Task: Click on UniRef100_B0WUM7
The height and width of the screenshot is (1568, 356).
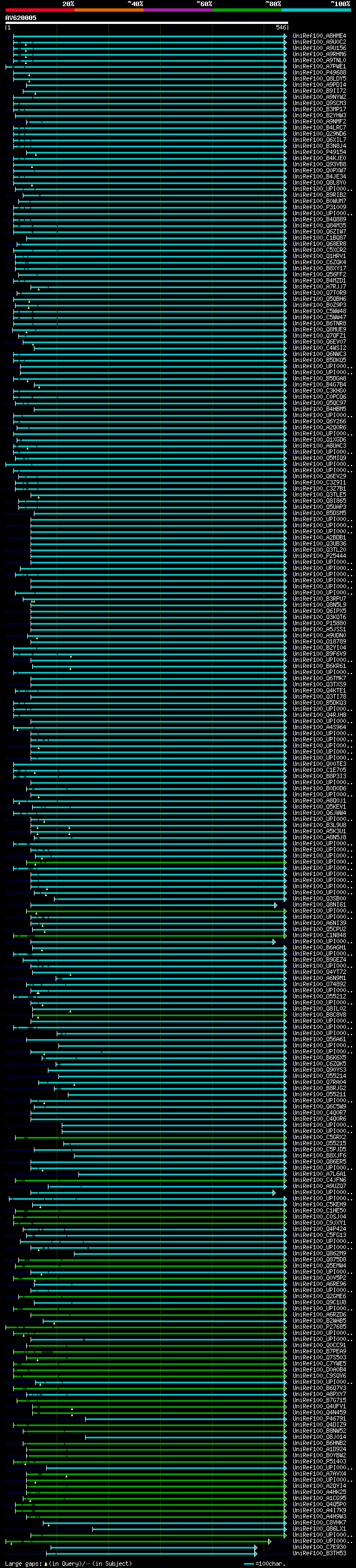Action: click(x=319, y=201)
